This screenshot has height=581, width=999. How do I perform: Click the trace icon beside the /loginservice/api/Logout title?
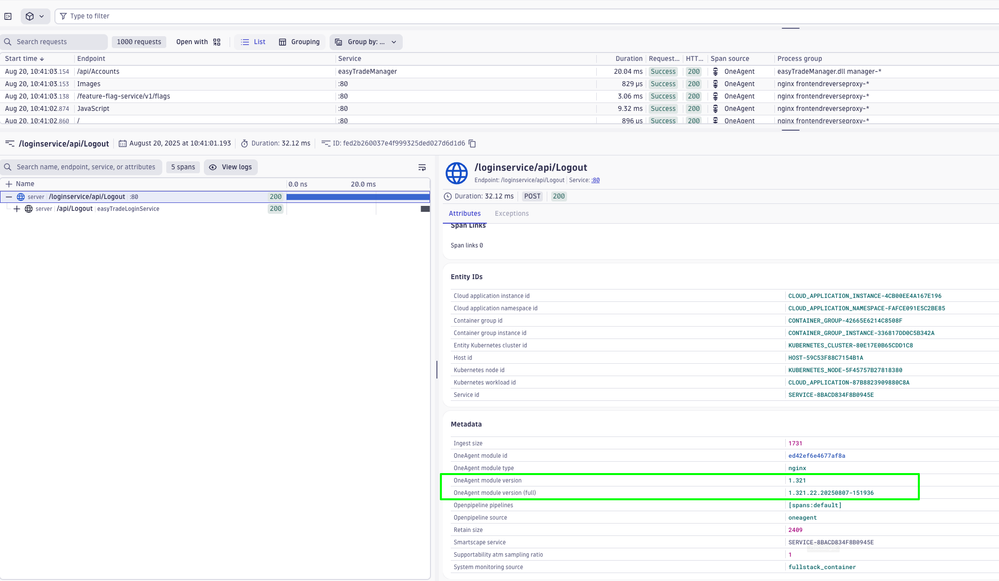coord(10,143)
